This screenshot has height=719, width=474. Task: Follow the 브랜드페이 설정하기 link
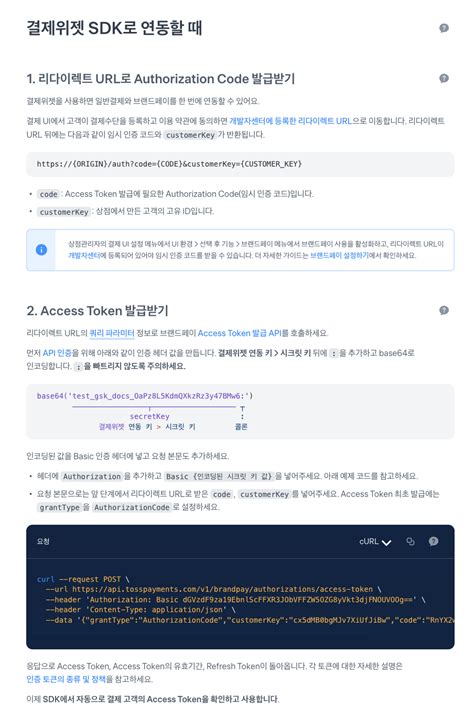pos(339,255)
